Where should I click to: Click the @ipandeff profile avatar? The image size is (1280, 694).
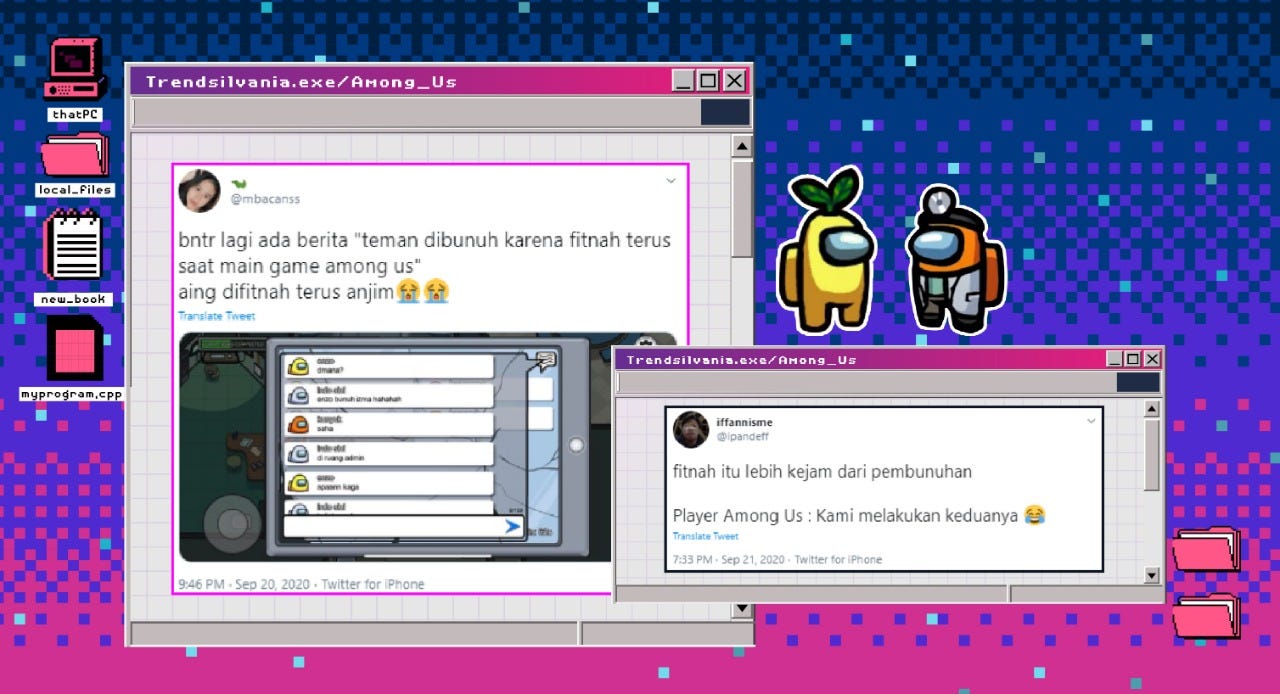690,429
